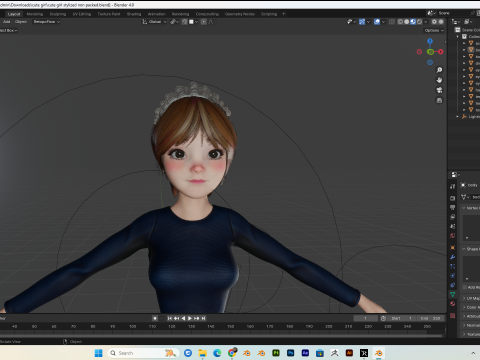Image resolution: width=480 pixels, height=360 pixels.
Task: Toggle viewport gizmos visibility
Action: 362,22
